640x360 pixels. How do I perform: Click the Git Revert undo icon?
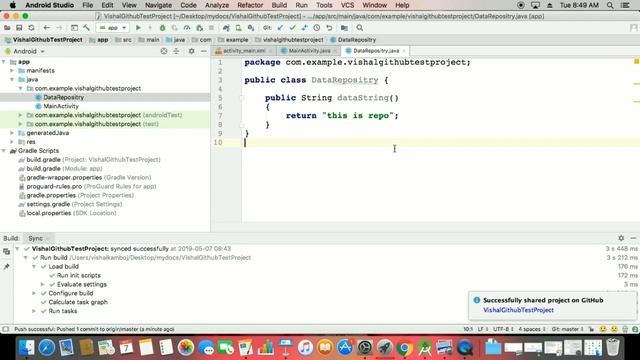point(329,28)
